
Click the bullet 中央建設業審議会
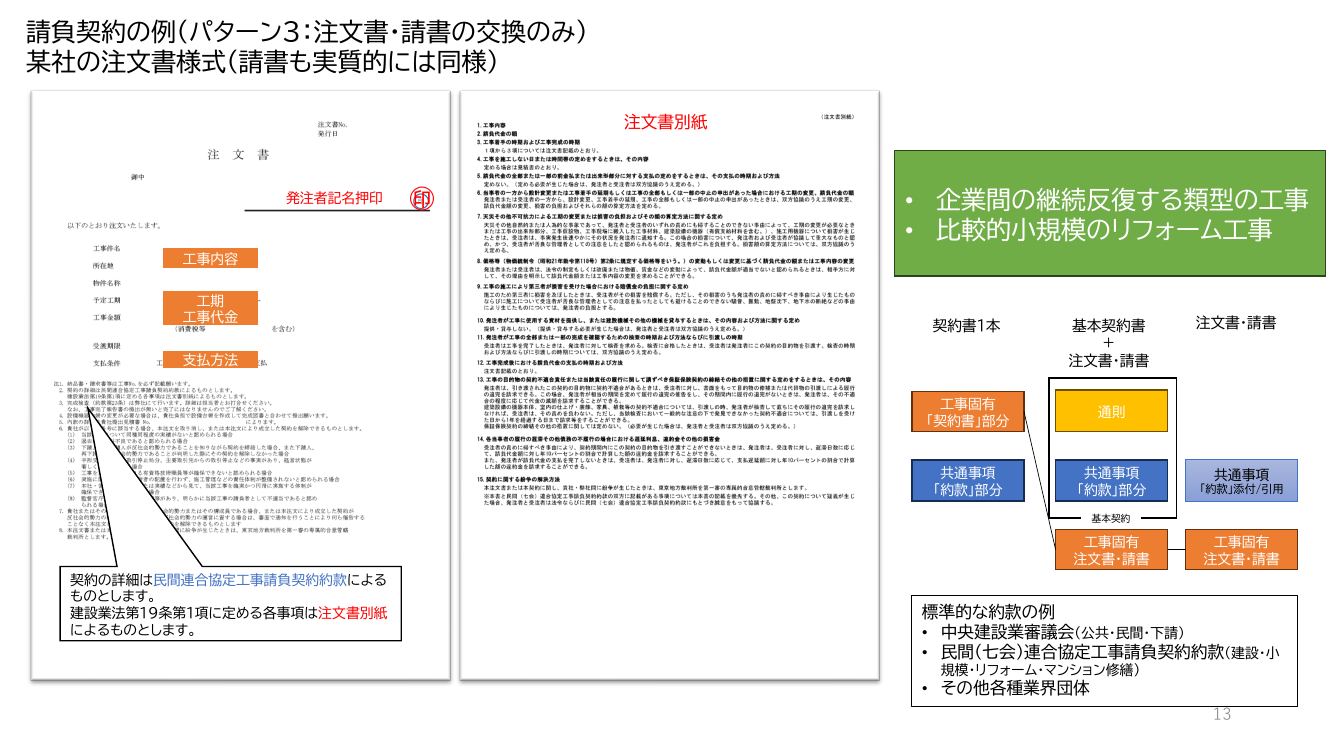point(1064,632)
